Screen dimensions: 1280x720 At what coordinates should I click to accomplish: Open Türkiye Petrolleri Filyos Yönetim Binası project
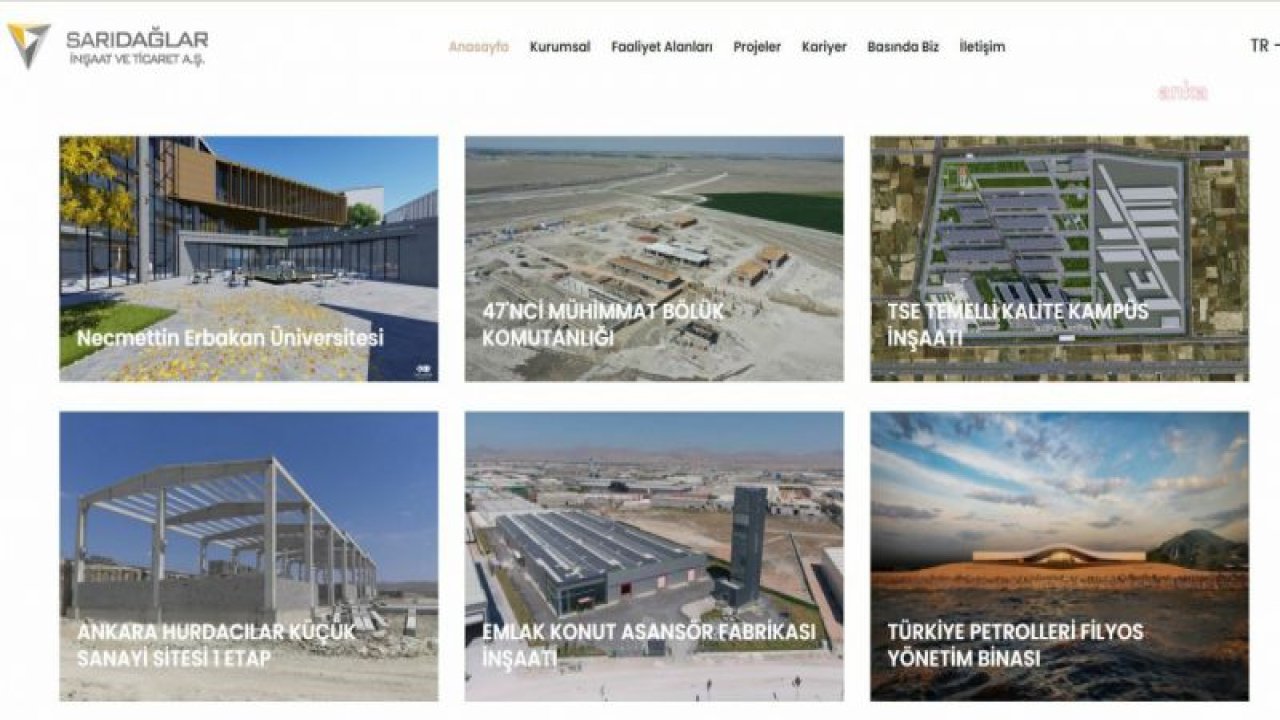coord(1060,556)
